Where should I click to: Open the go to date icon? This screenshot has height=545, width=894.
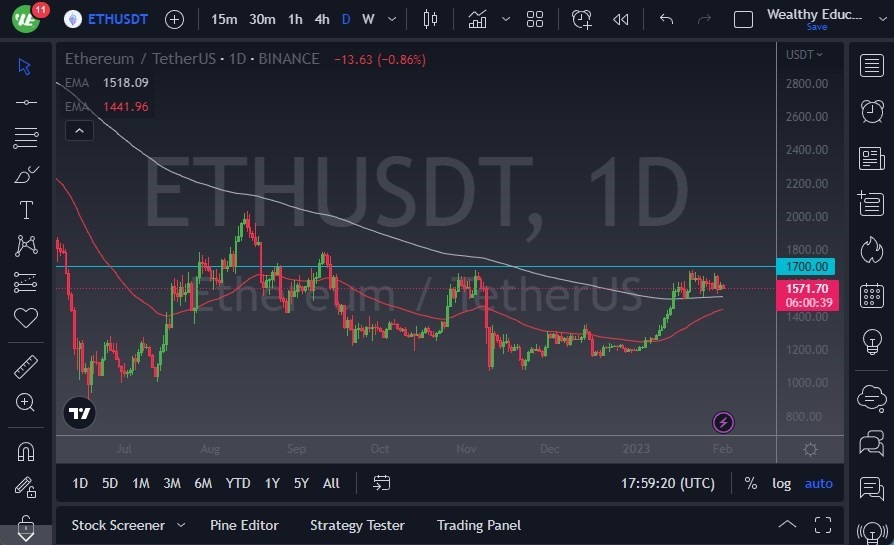(x=381, y=483)
